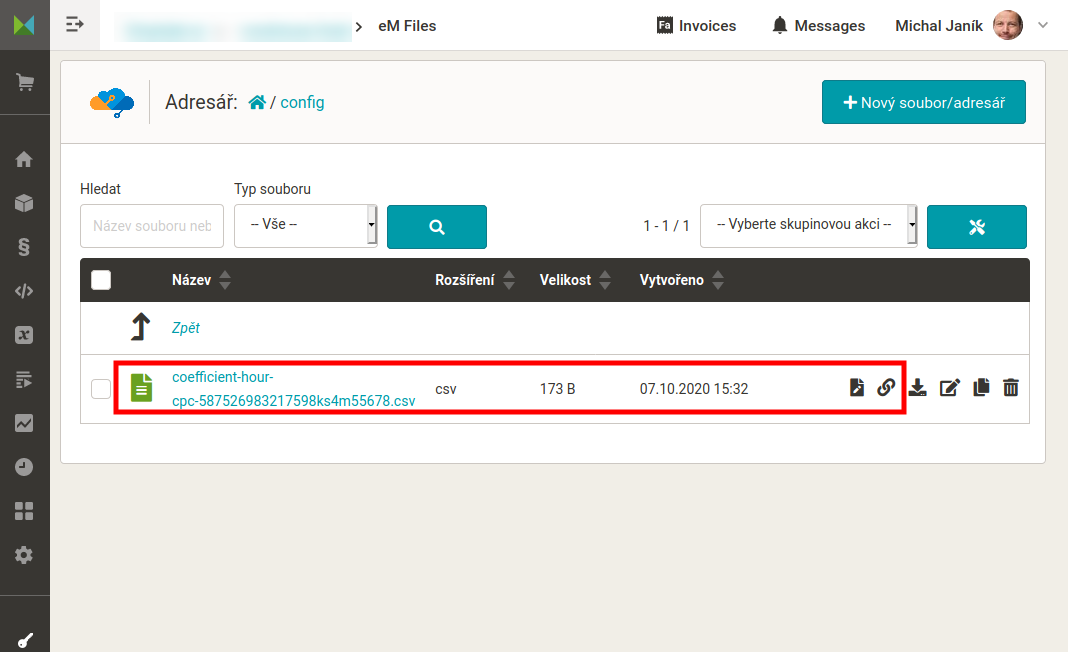Delete the file using the trash icon
1068x652 pixels.
pyautogui.click(x=1011, y=388)
